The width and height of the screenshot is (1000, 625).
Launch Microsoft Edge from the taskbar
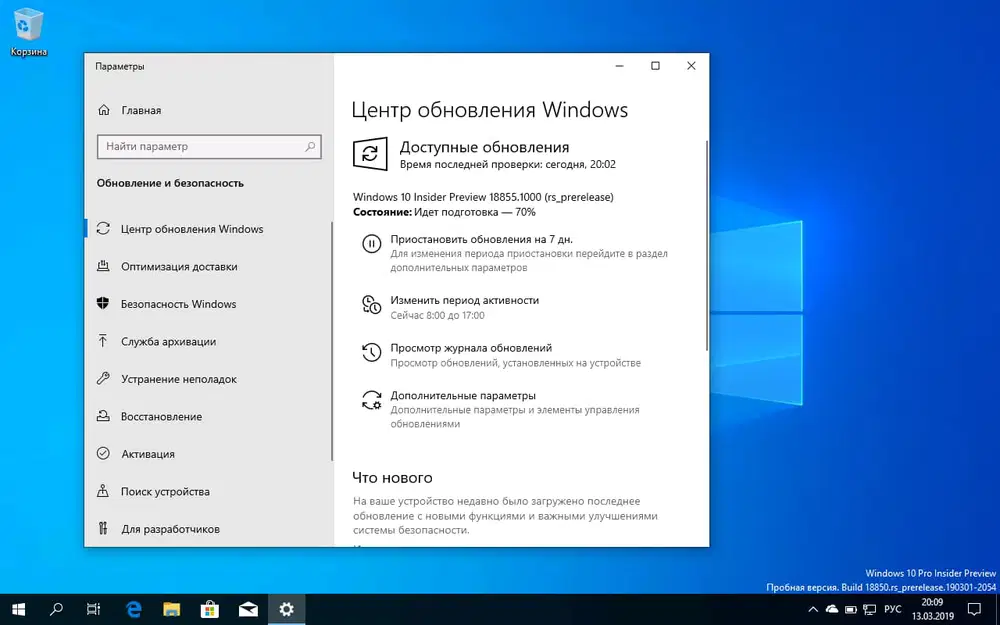[133, 609]
